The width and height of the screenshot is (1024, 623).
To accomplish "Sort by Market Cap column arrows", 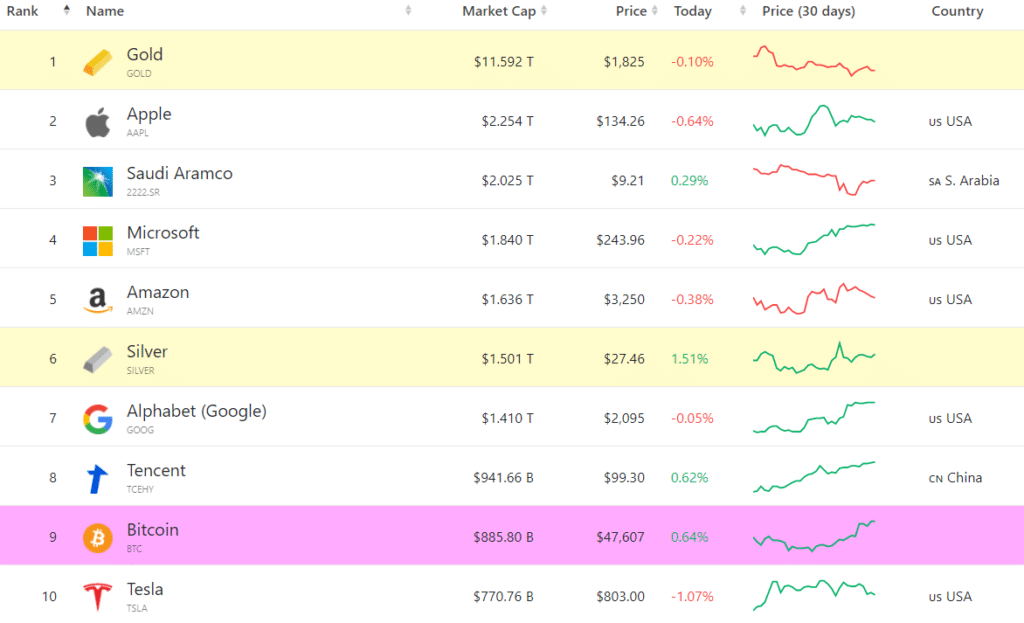I will [544, 11].
